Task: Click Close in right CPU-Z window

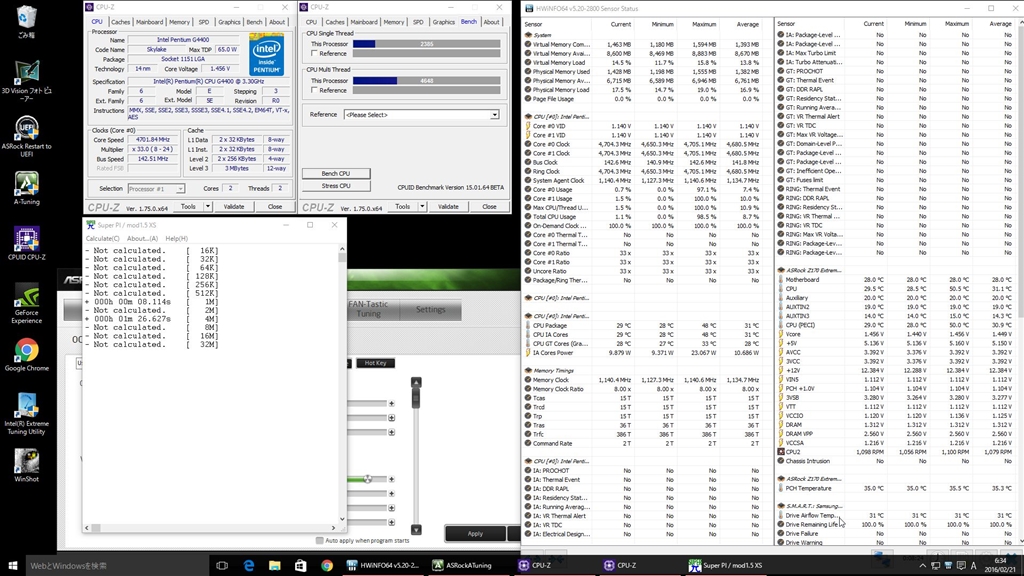Action: [489, 206]
